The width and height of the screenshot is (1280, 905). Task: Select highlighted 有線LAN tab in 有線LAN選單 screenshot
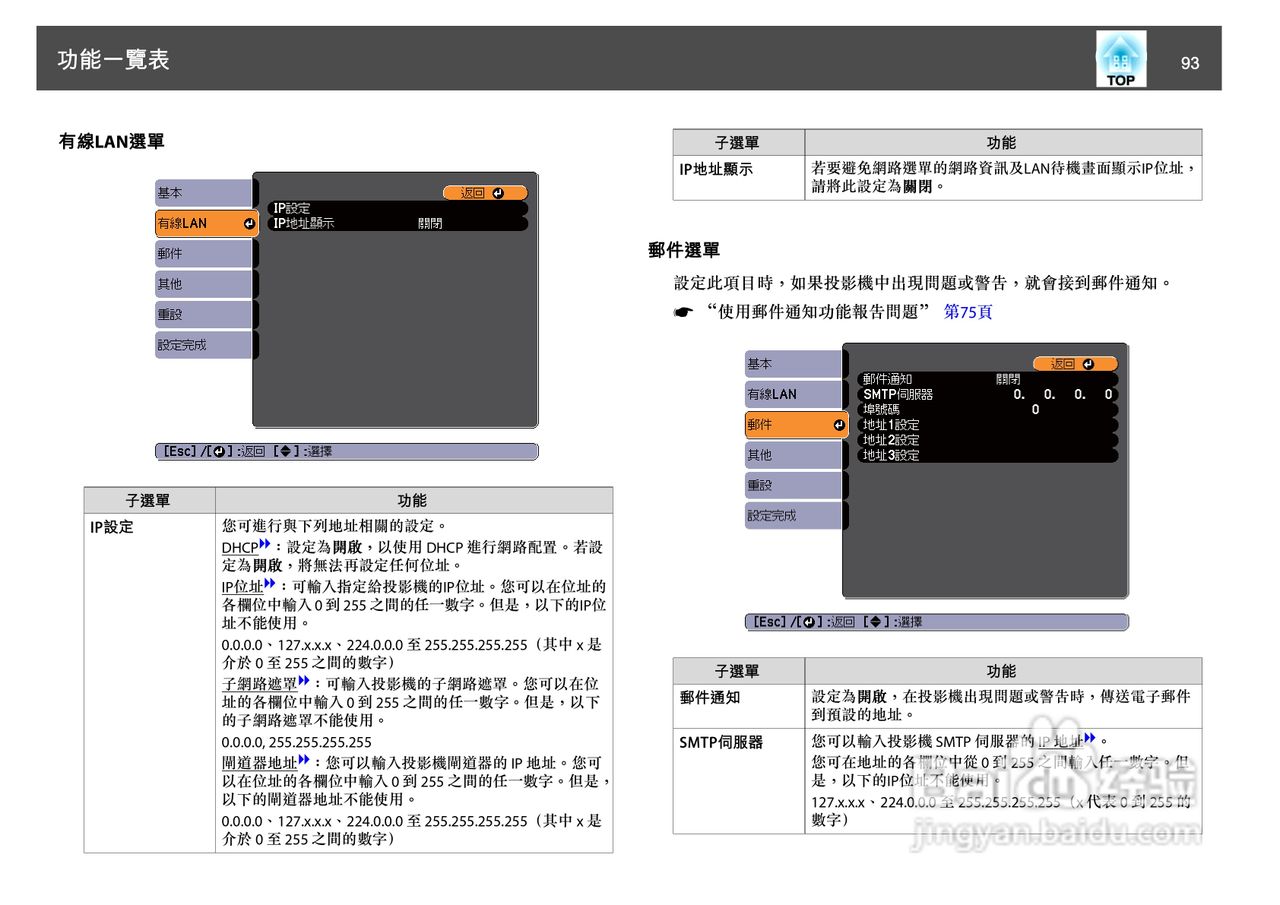206,223
